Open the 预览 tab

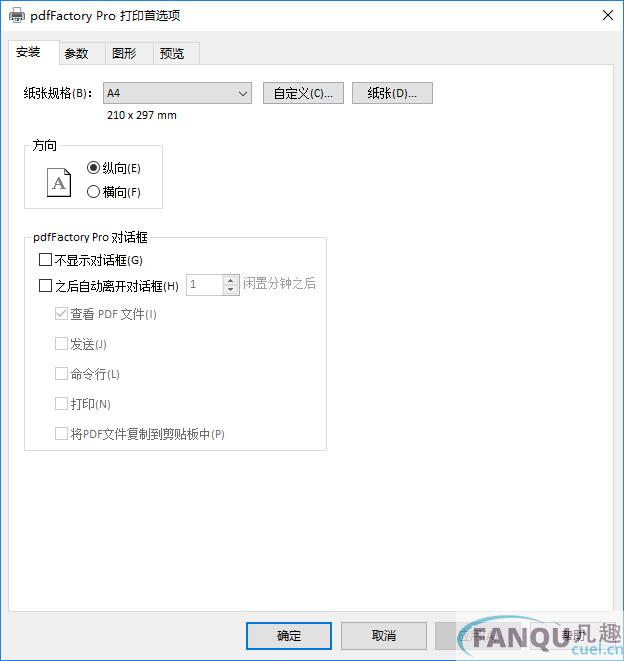click(x=172, y=54)
